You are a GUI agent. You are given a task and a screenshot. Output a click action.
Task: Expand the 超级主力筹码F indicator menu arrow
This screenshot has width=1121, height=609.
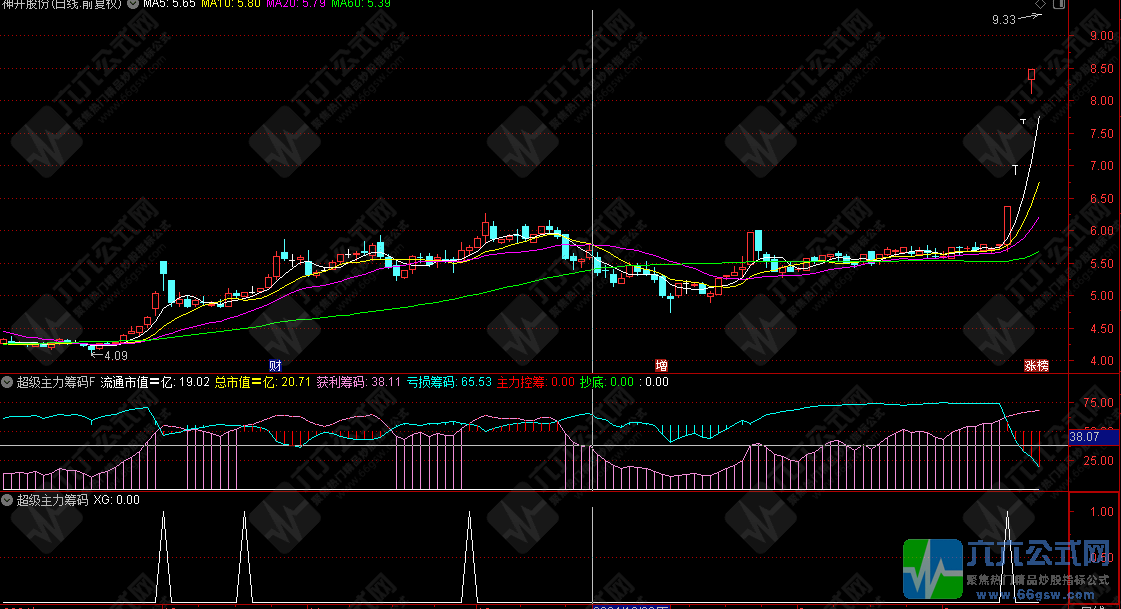tap(7, 381)
